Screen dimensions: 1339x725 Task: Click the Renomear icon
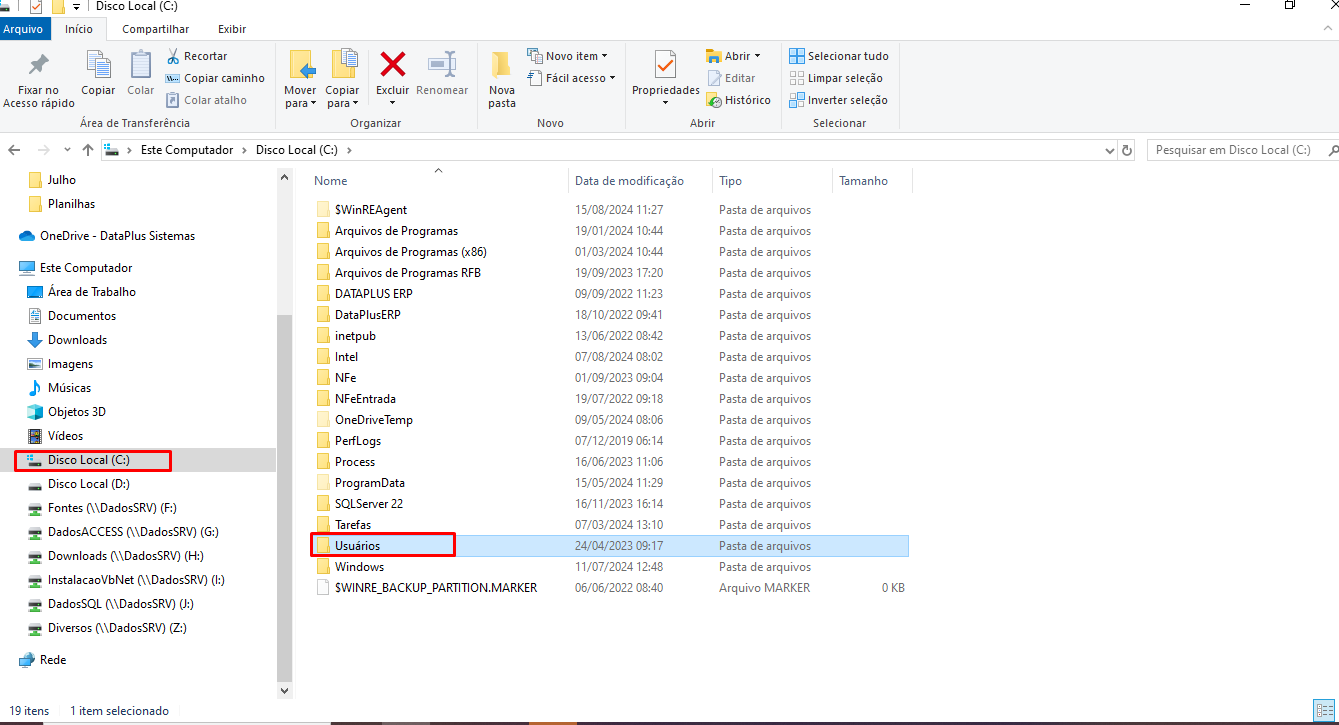(442, 65)
